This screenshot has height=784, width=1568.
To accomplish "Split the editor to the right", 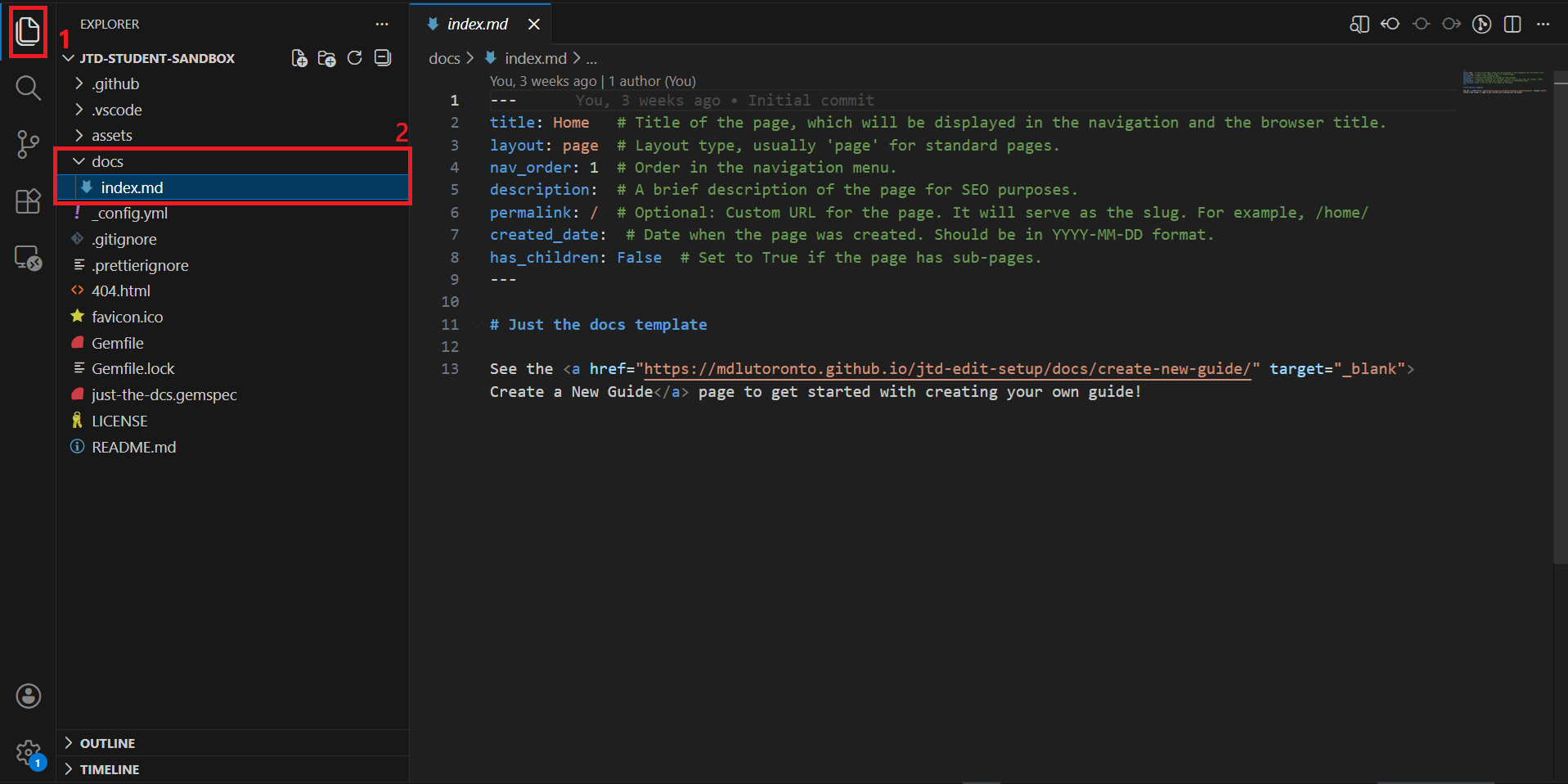I will 1512,25.
